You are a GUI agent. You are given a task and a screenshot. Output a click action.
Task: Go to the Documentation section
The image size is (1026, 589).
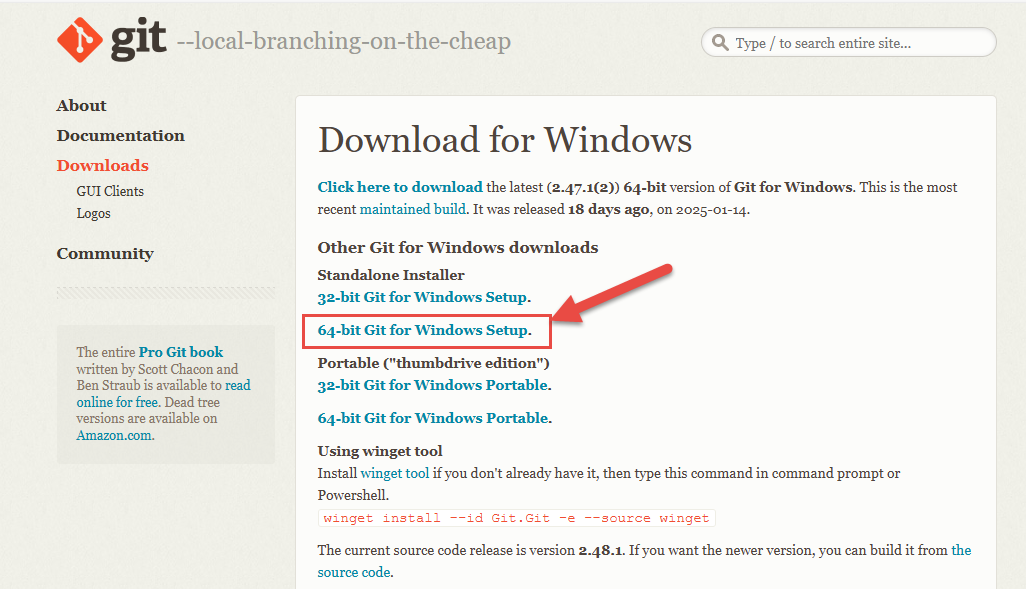coord(120,136)
